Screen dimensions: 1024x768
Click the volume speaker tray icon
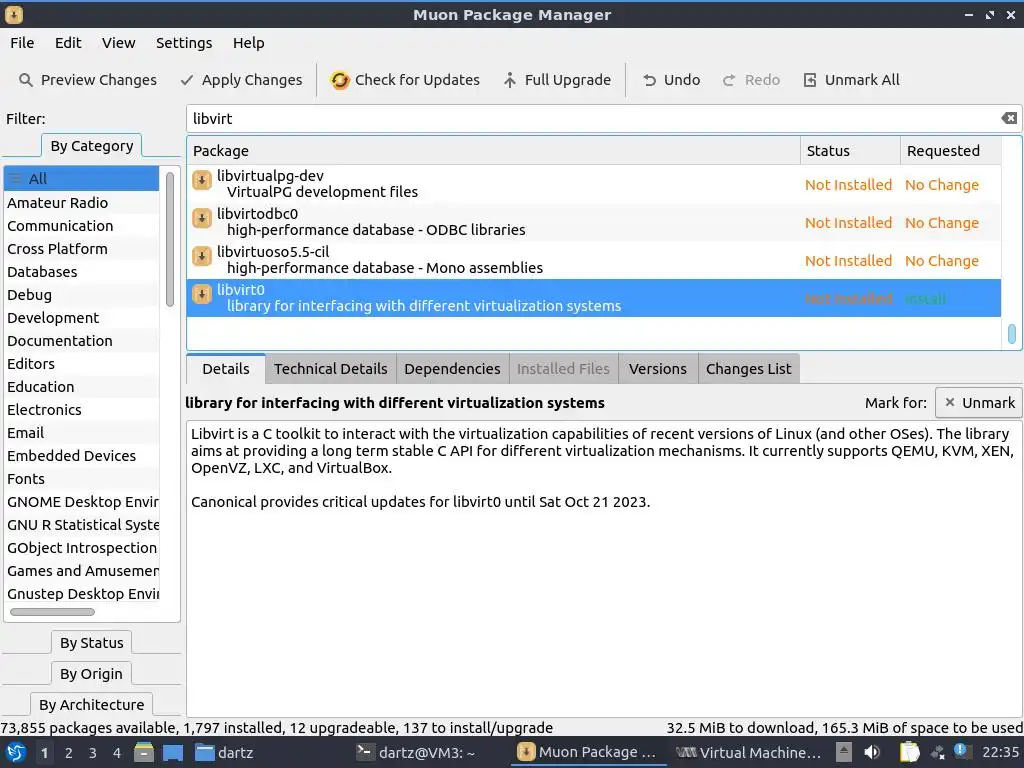click(x=872, y=752)
